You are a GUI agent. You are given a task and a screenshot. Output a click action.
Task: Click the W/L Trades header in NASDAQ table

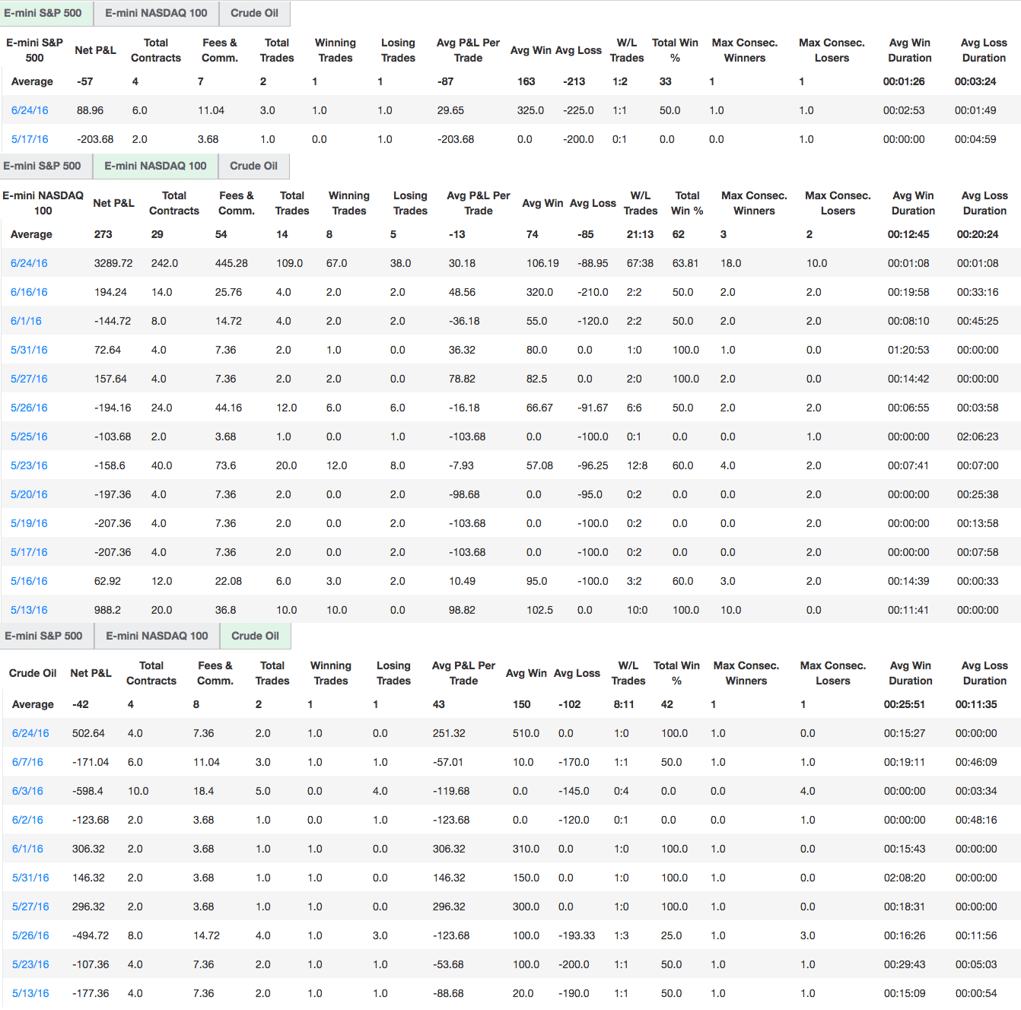640,203
